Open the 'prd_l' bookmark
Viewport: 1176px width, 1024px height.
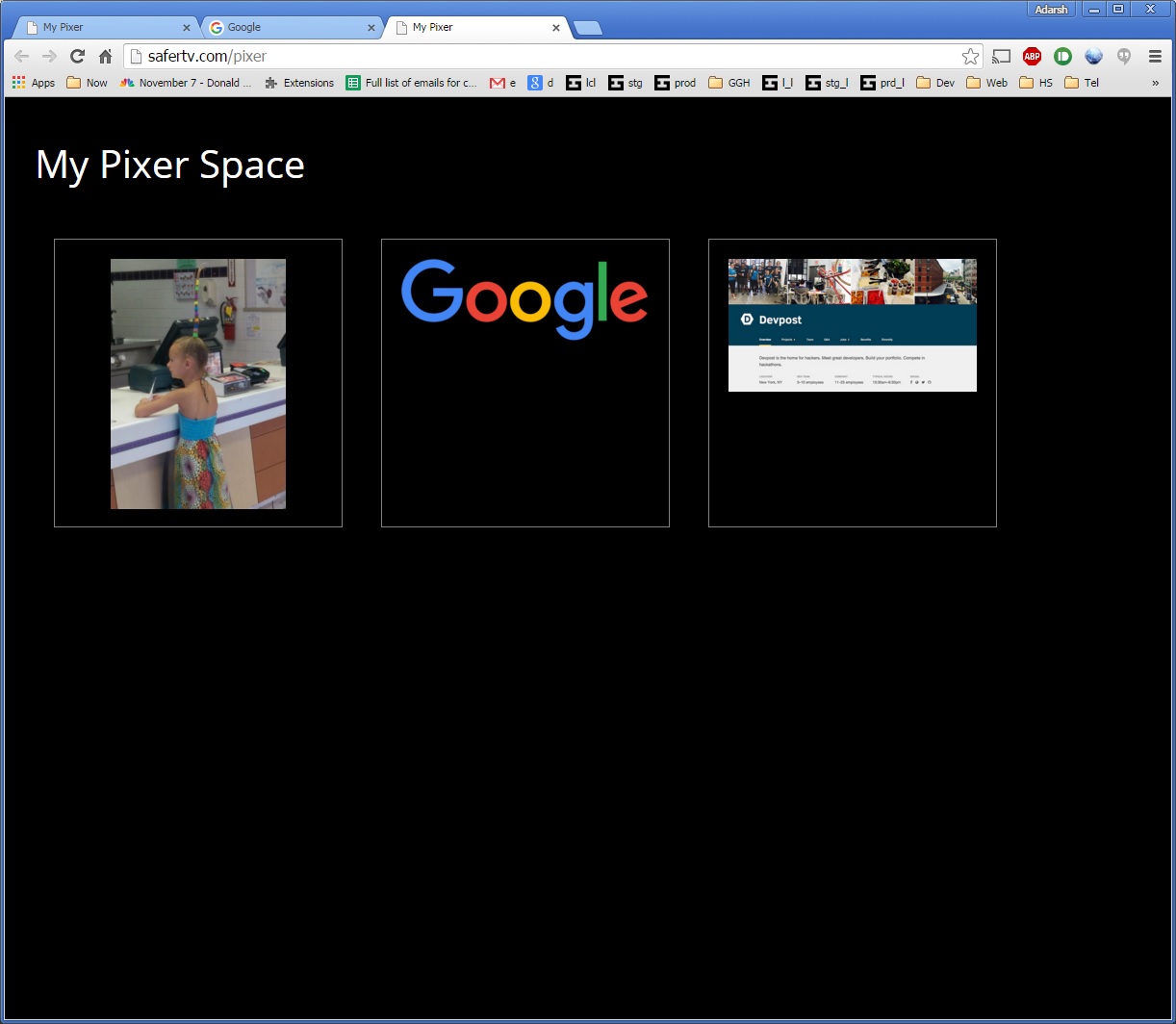(x=882, y=83)
